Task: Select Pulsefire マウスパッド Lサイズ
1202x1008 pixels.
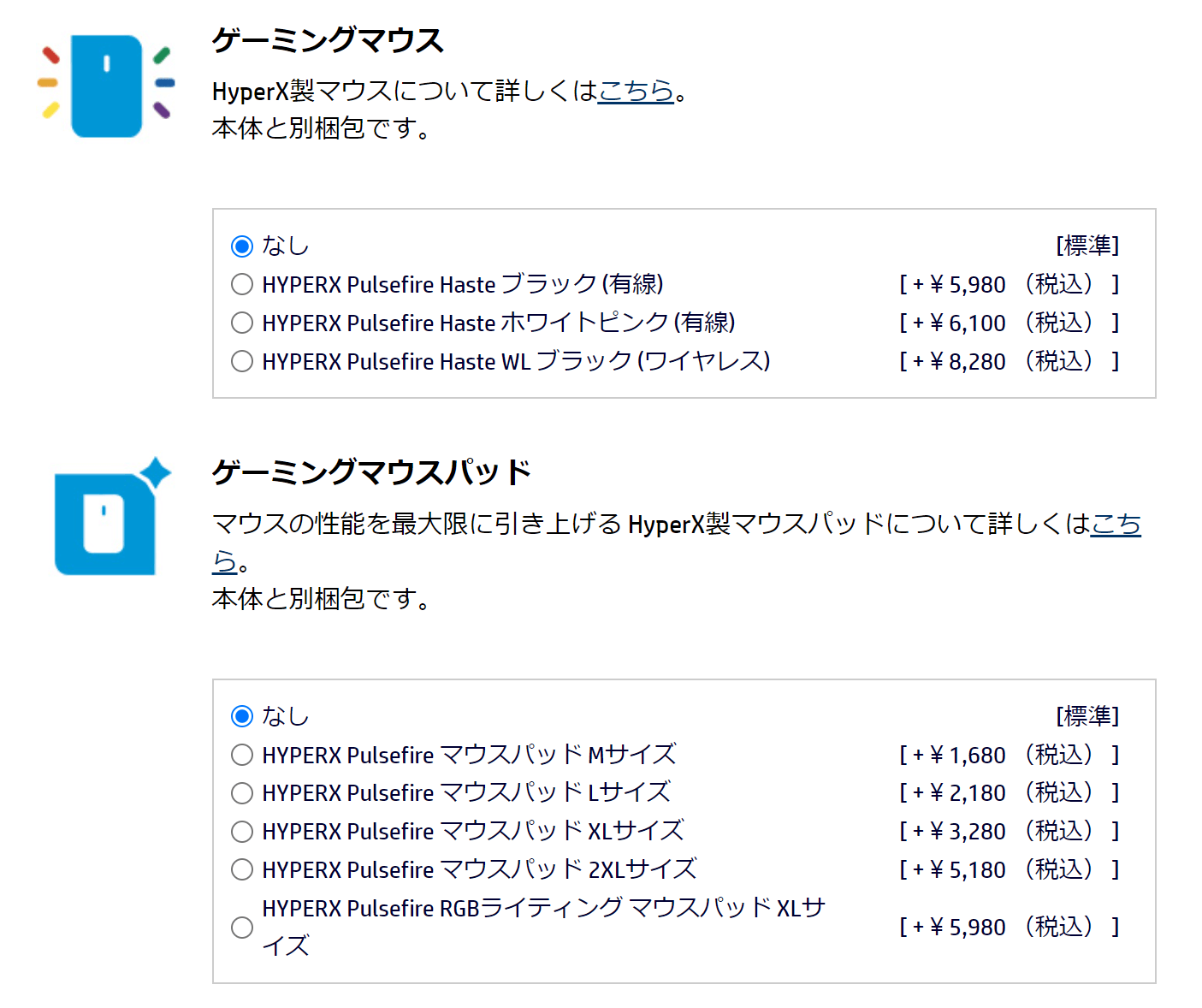Action: pyautogui.click(x=242, y=793)
